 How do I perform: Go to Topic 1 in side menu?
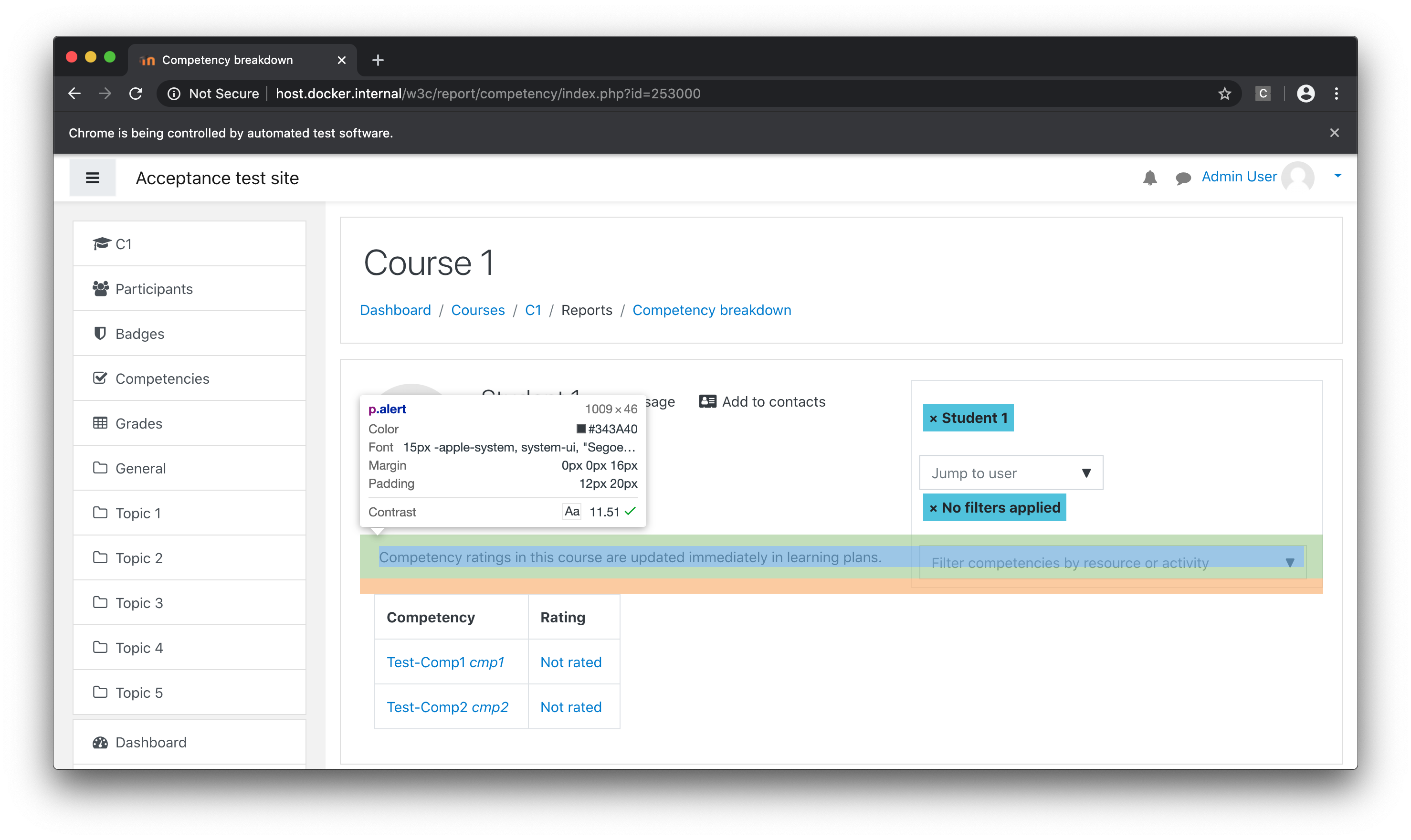point(190,513)
